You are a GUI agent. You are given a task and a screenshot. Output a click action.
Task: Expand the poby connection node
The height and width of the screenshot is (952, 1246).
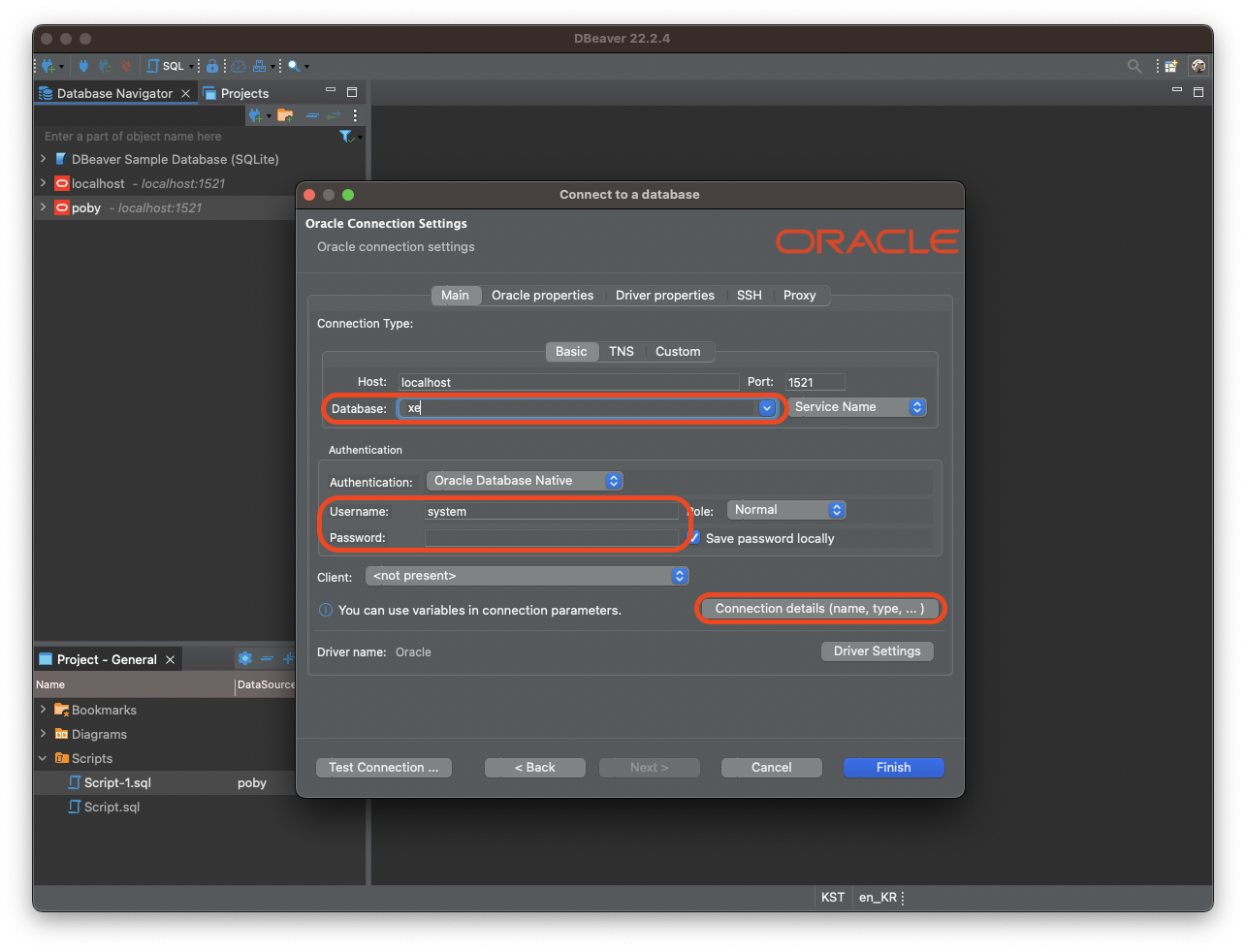pyautogui.click(x=43, y=207)
